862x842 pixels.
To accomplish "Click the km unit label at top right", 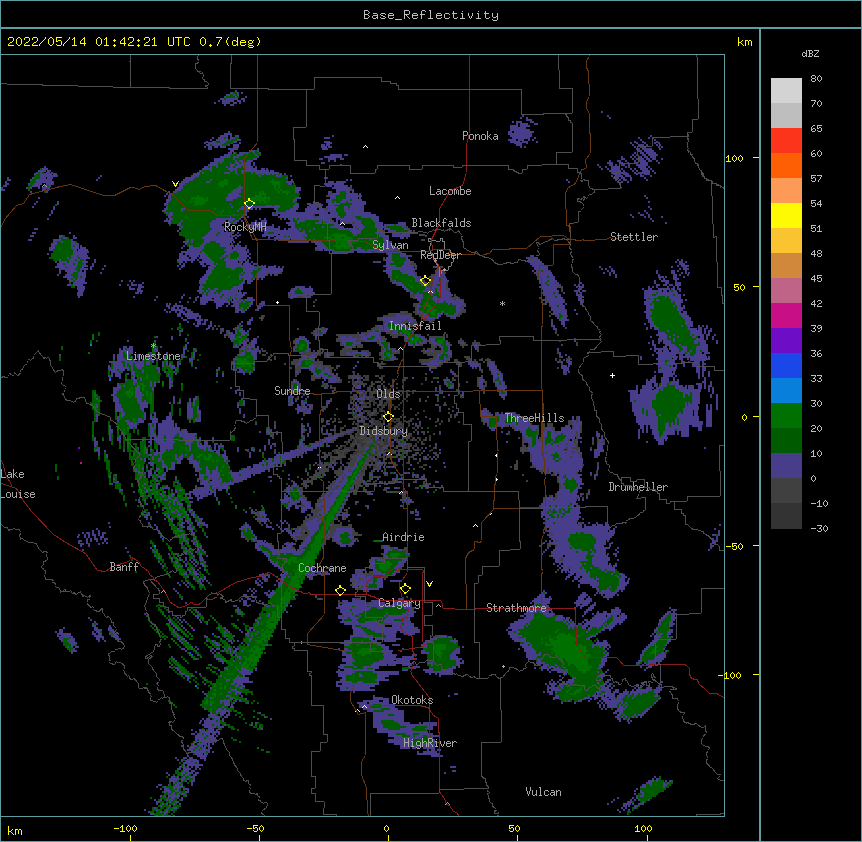I will click(744, 42).
